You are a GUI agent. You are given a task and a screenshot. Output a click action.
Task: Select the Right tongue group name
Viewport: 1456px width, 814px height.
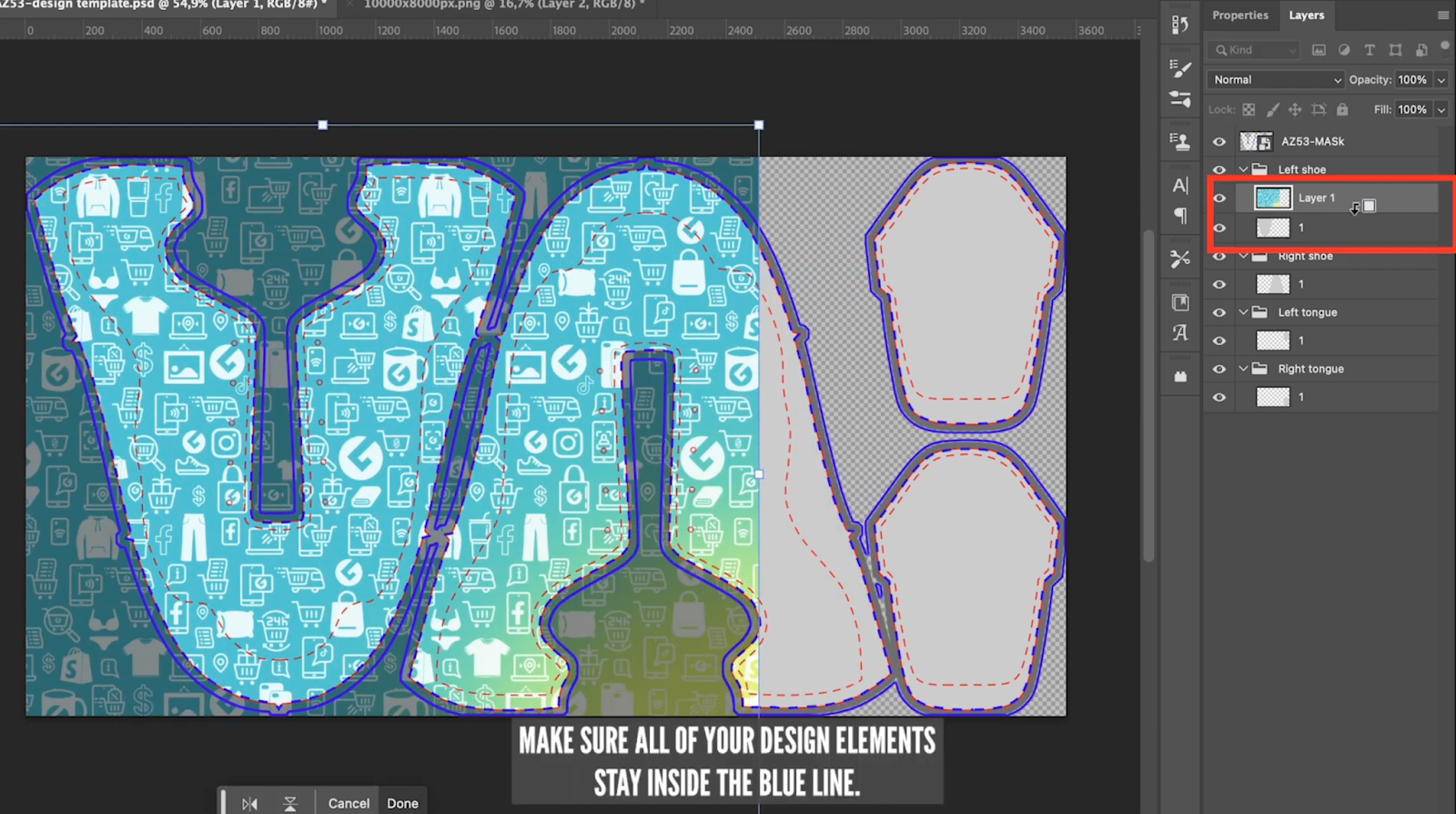[x=1310, y=369]
